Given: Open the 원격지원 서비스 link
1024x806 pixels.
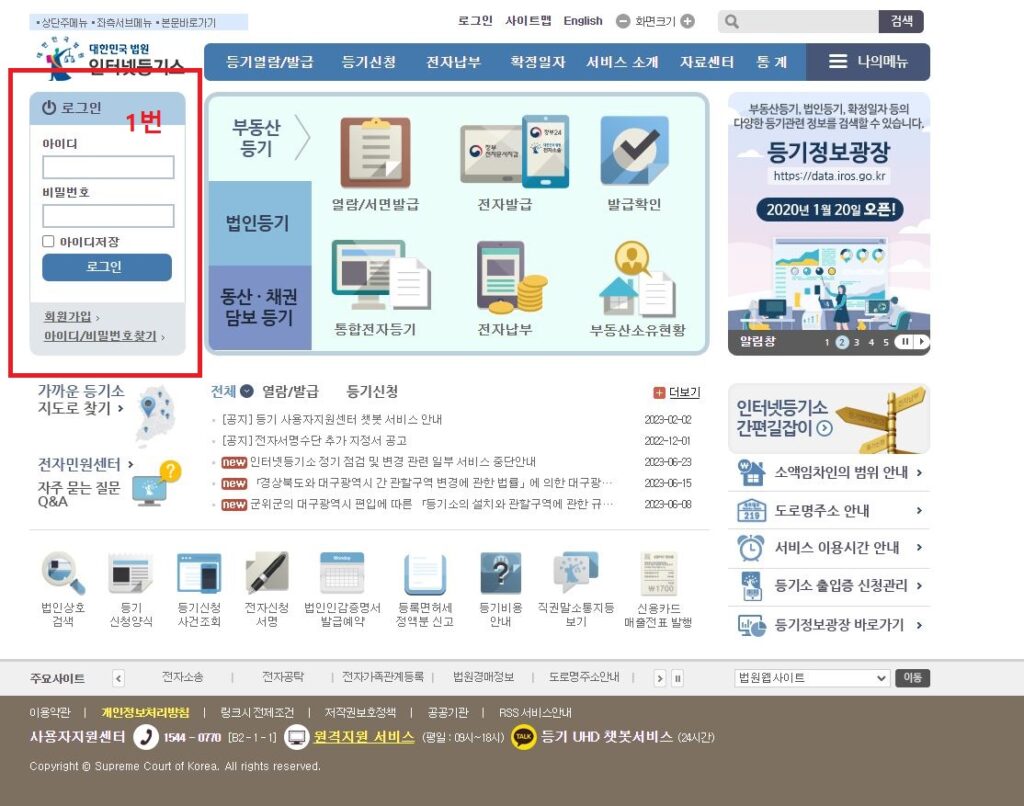Looking at the screenshot, I should pyautogui.click(x=364, y=737).
